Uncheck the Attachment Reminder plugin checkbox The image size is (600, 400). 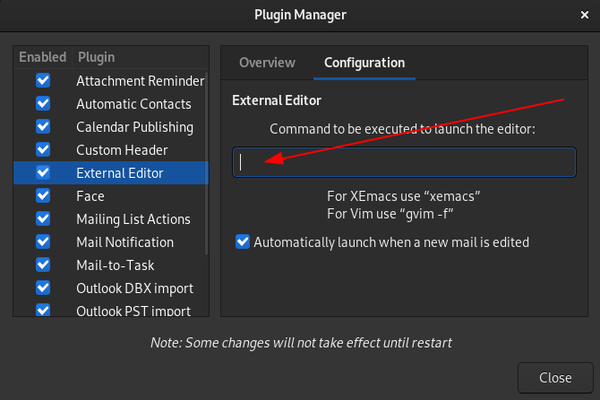[43, 80]
